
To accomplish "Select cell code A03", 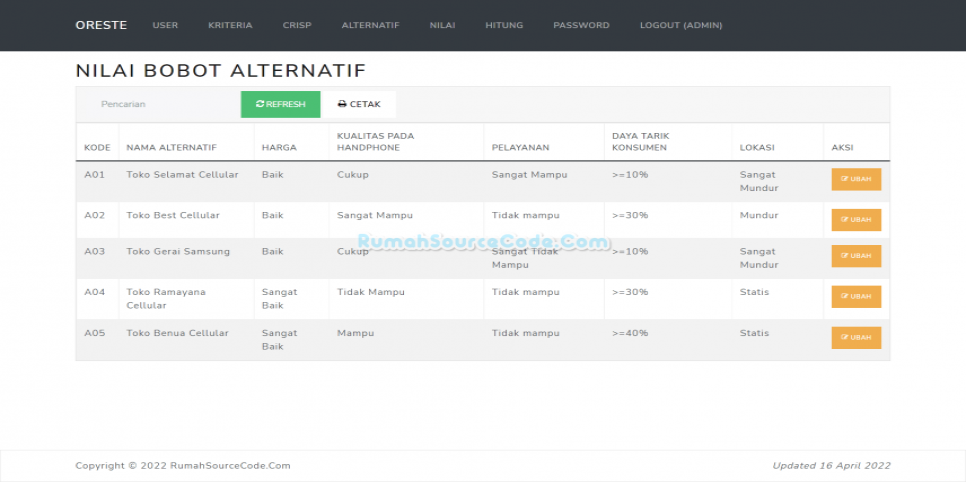I will tap(94, 251).
